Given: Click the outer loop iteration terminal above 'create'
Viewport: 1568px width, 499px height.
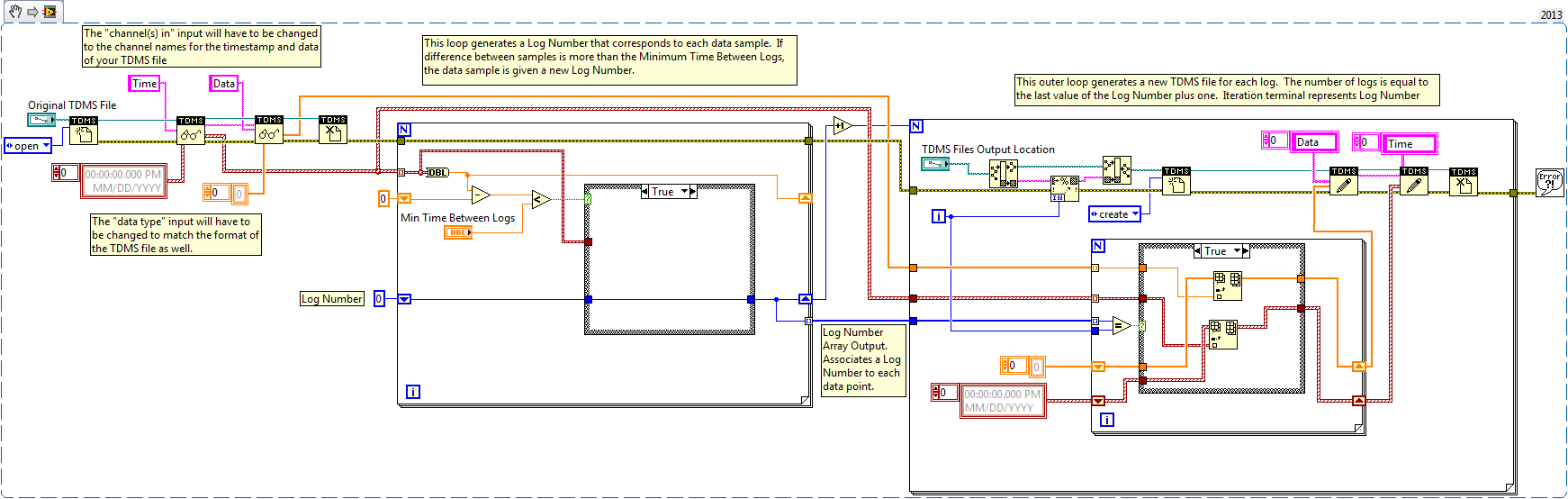Looking at the screenshot, I should 939,216.
